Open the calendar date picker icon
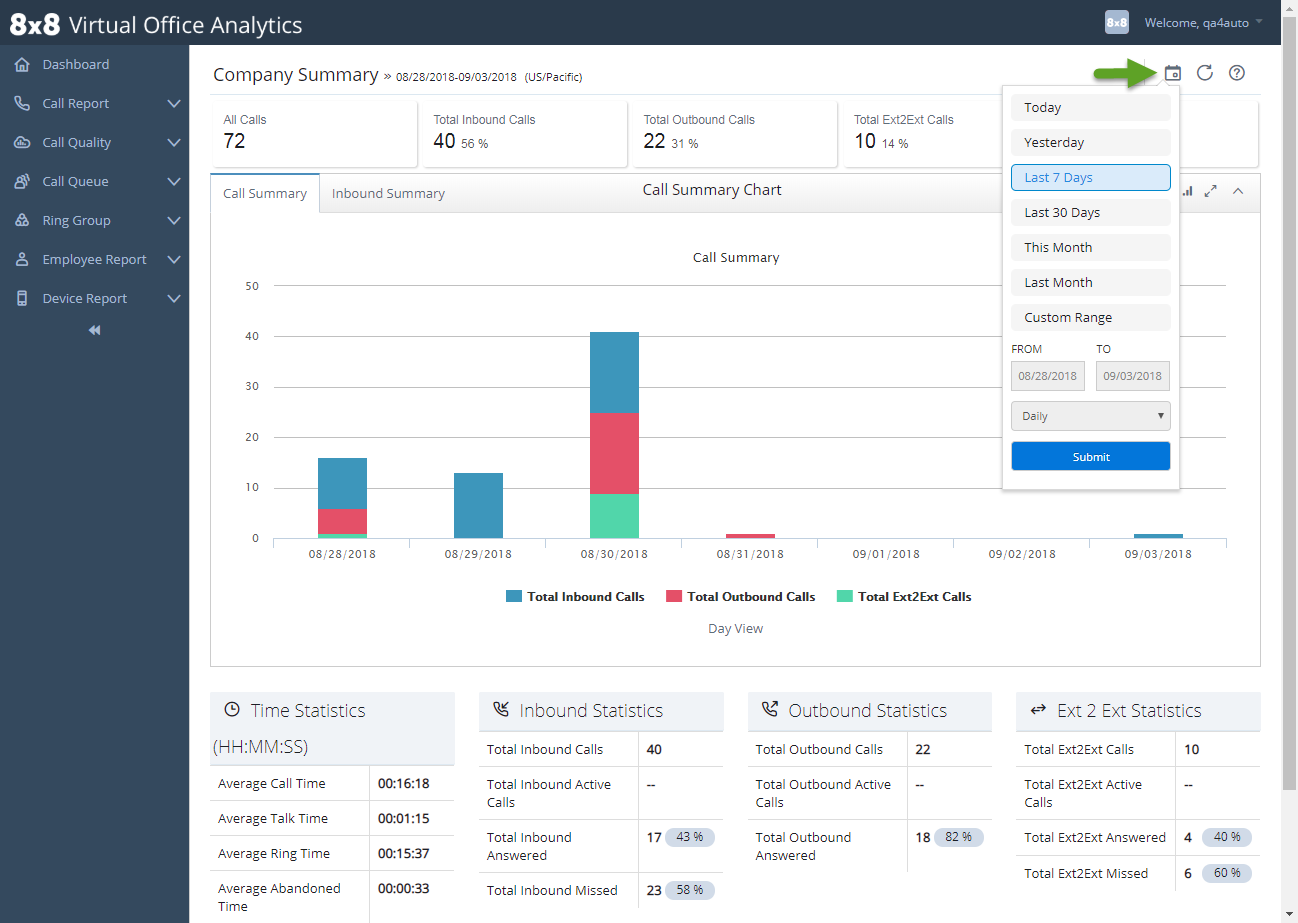Viewport: 1298px width, 923px height. click(x=1173, y=72)
